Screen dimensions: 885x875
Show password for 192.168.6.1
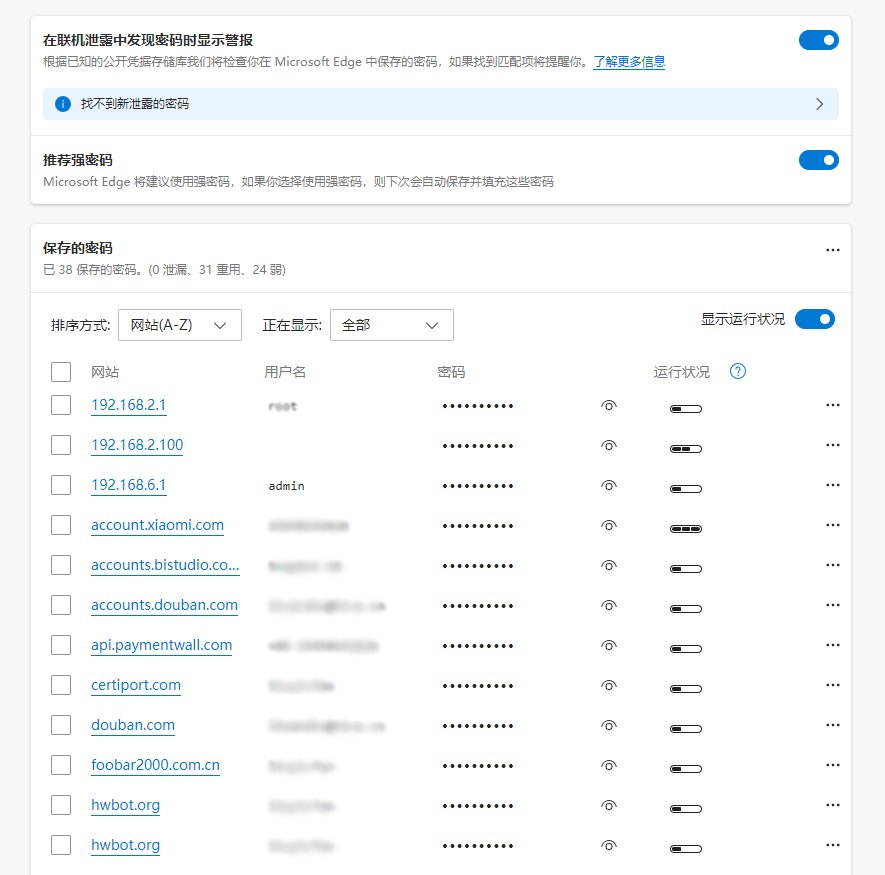click(x=608, y=485)
